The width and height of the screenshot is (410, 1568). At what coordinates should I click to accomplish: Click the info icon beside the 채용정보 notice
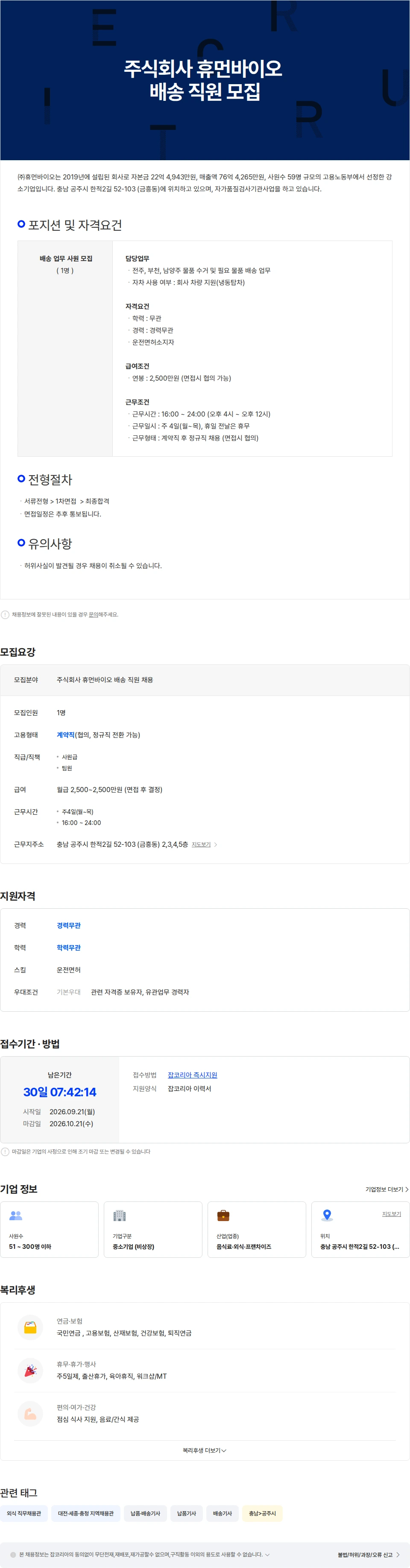(x=5, y=615)
